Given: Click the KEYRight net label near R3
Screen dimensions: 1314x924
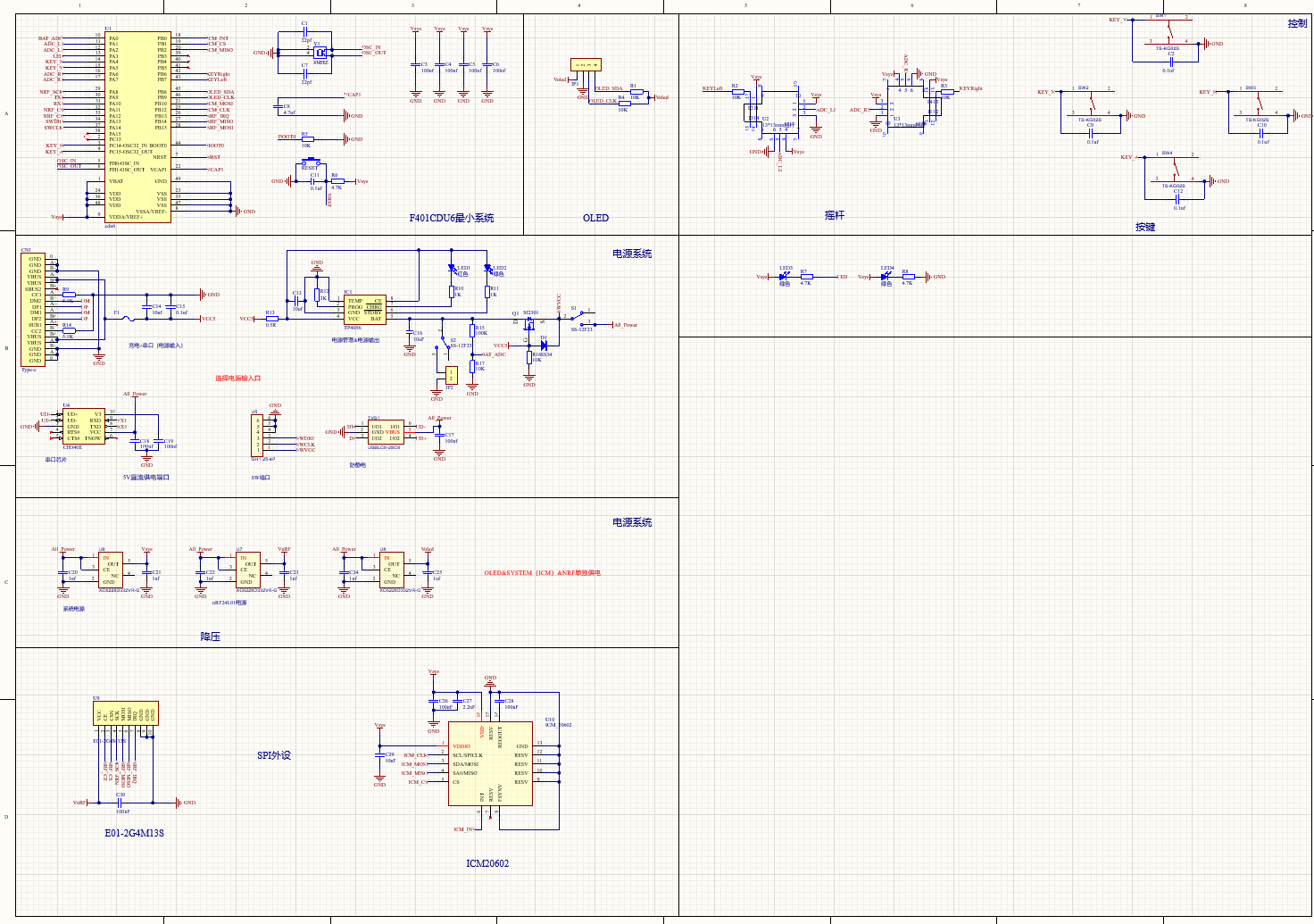Looking at the screenshot, I should (970, 88).
